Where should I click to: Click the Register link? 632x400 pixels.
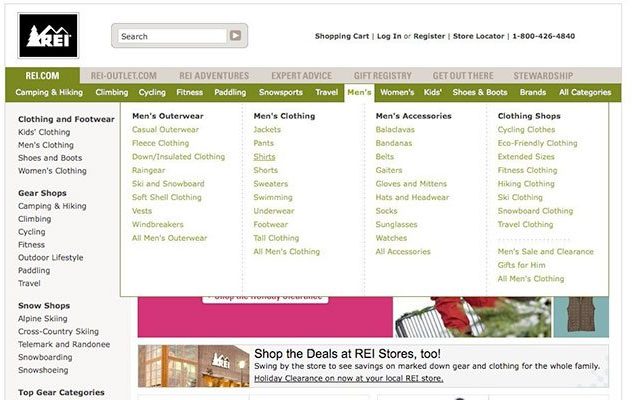tap(429, 36)
